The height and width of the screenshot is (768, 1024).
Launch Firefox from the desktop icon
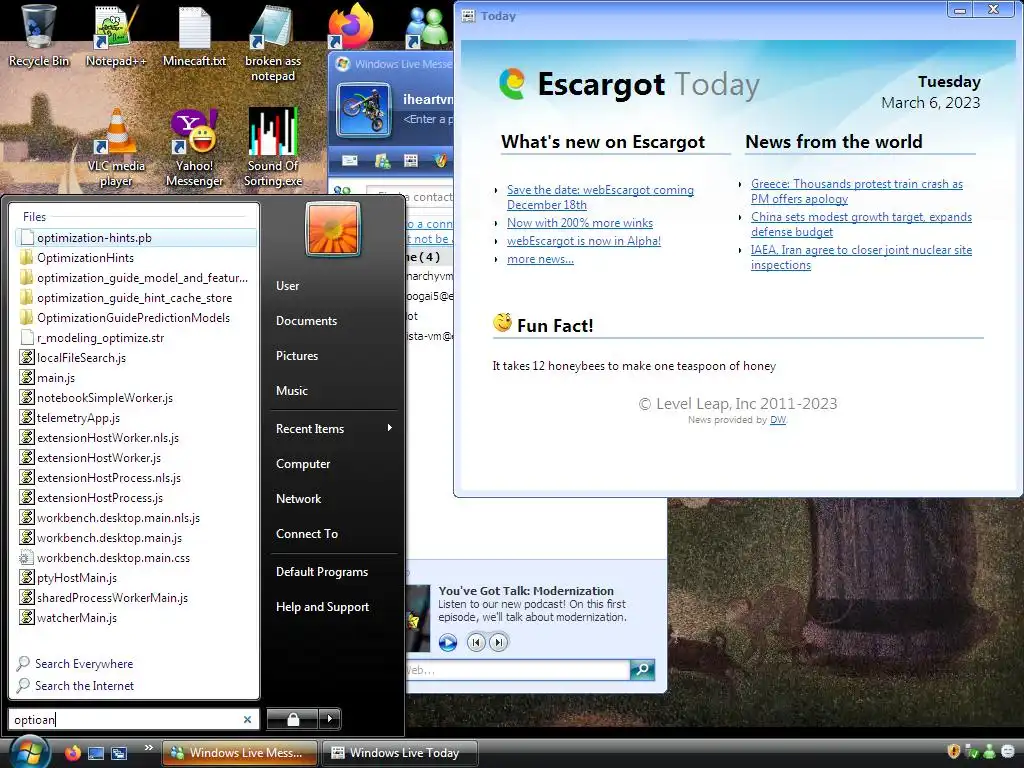coord(351,26)
